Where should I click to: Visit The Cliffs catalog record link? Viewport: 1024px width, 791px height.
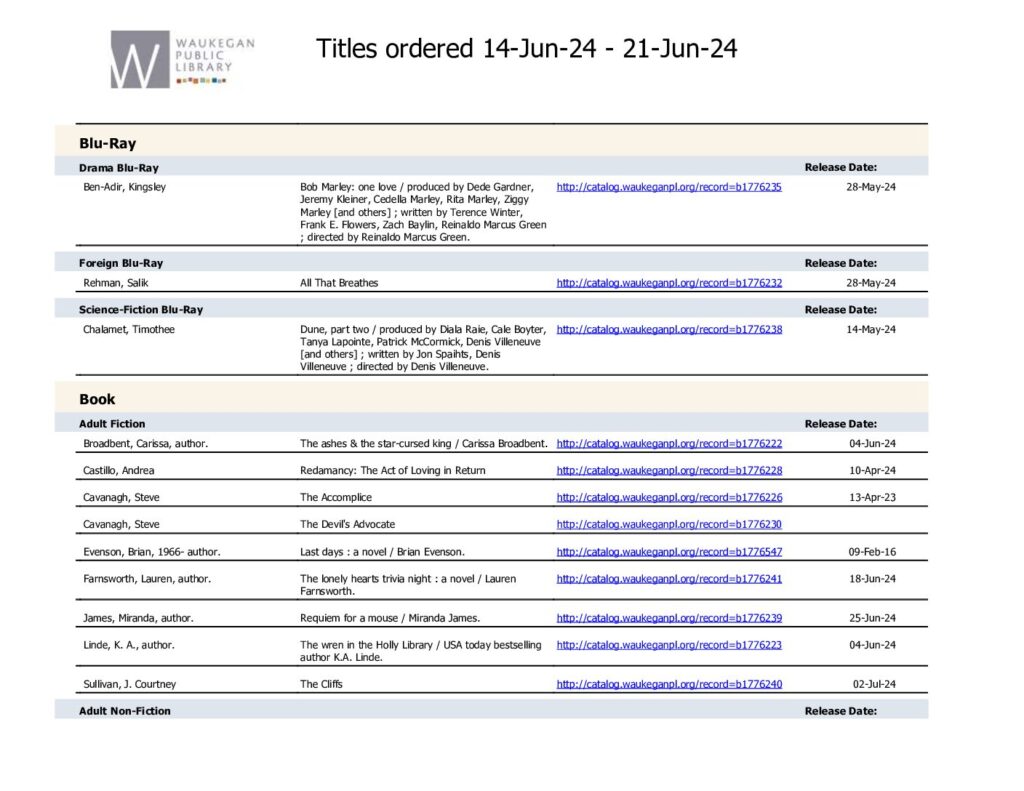coord(669,684)
